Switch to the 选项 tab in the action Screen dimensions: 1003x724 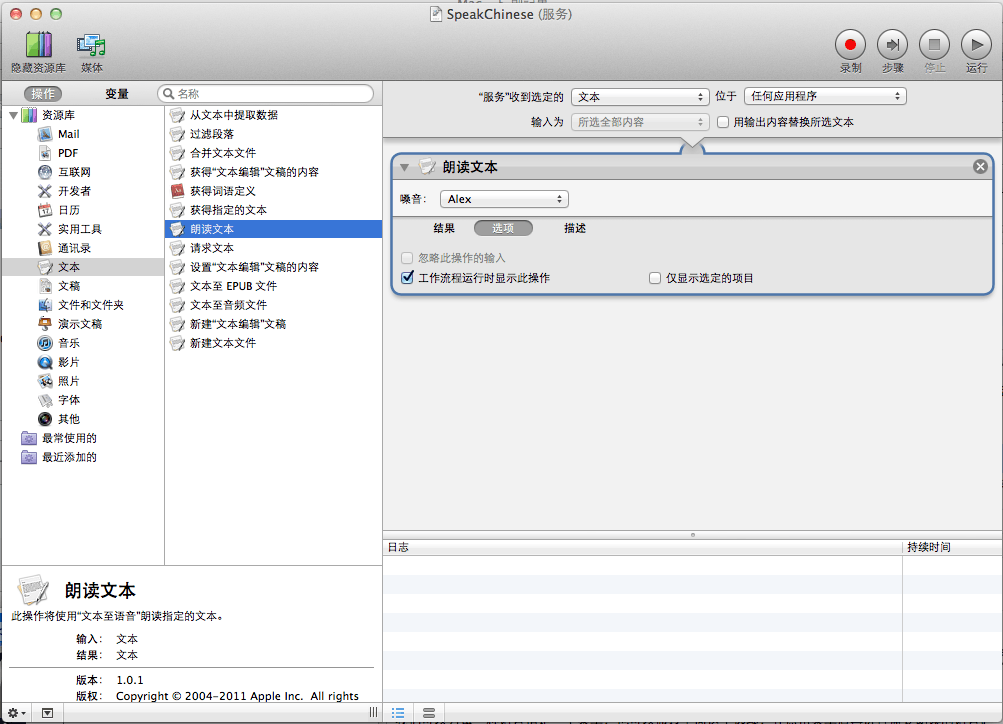pos(503,228)
